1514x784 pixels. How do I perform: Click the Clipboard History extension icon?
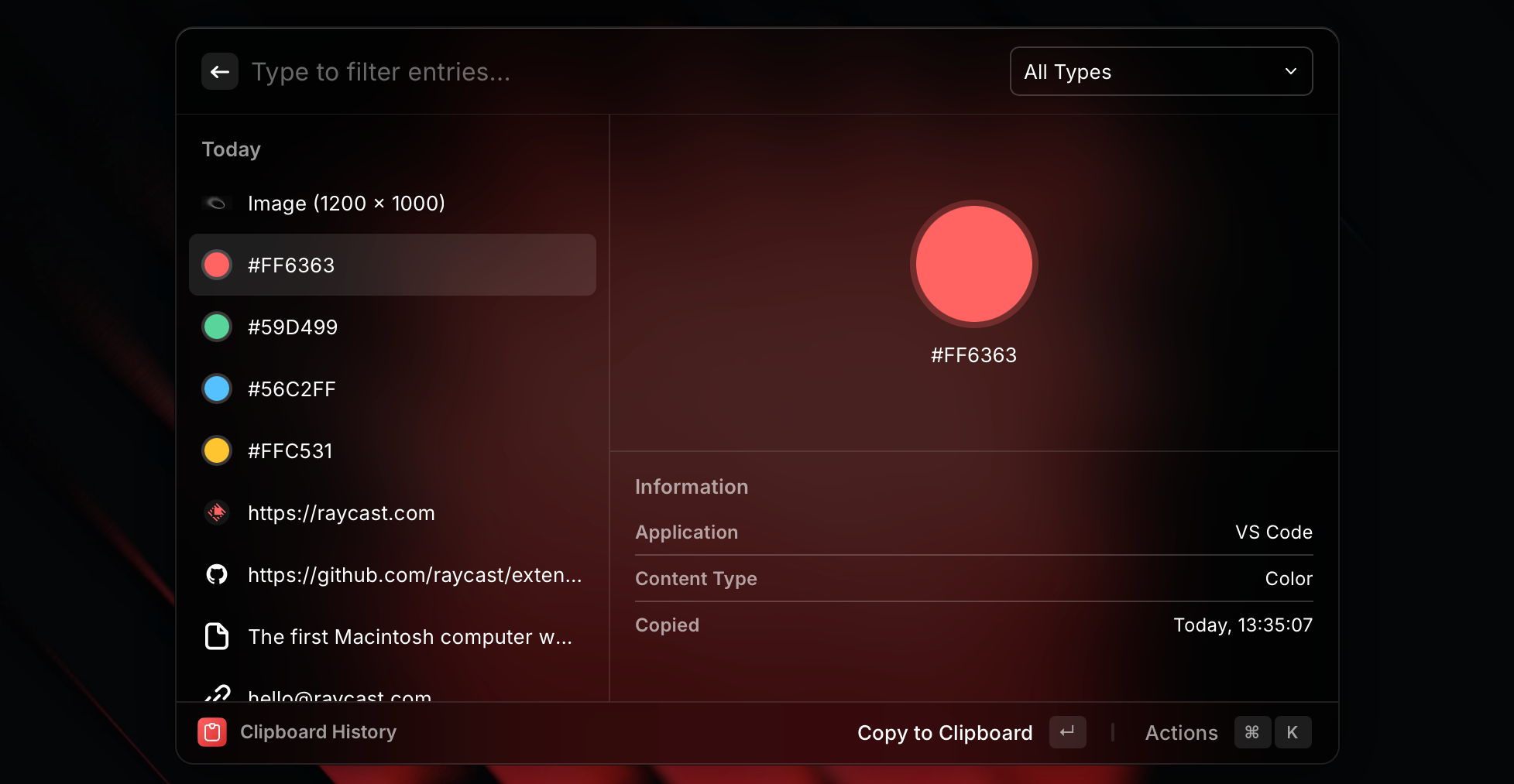point(212,732)
